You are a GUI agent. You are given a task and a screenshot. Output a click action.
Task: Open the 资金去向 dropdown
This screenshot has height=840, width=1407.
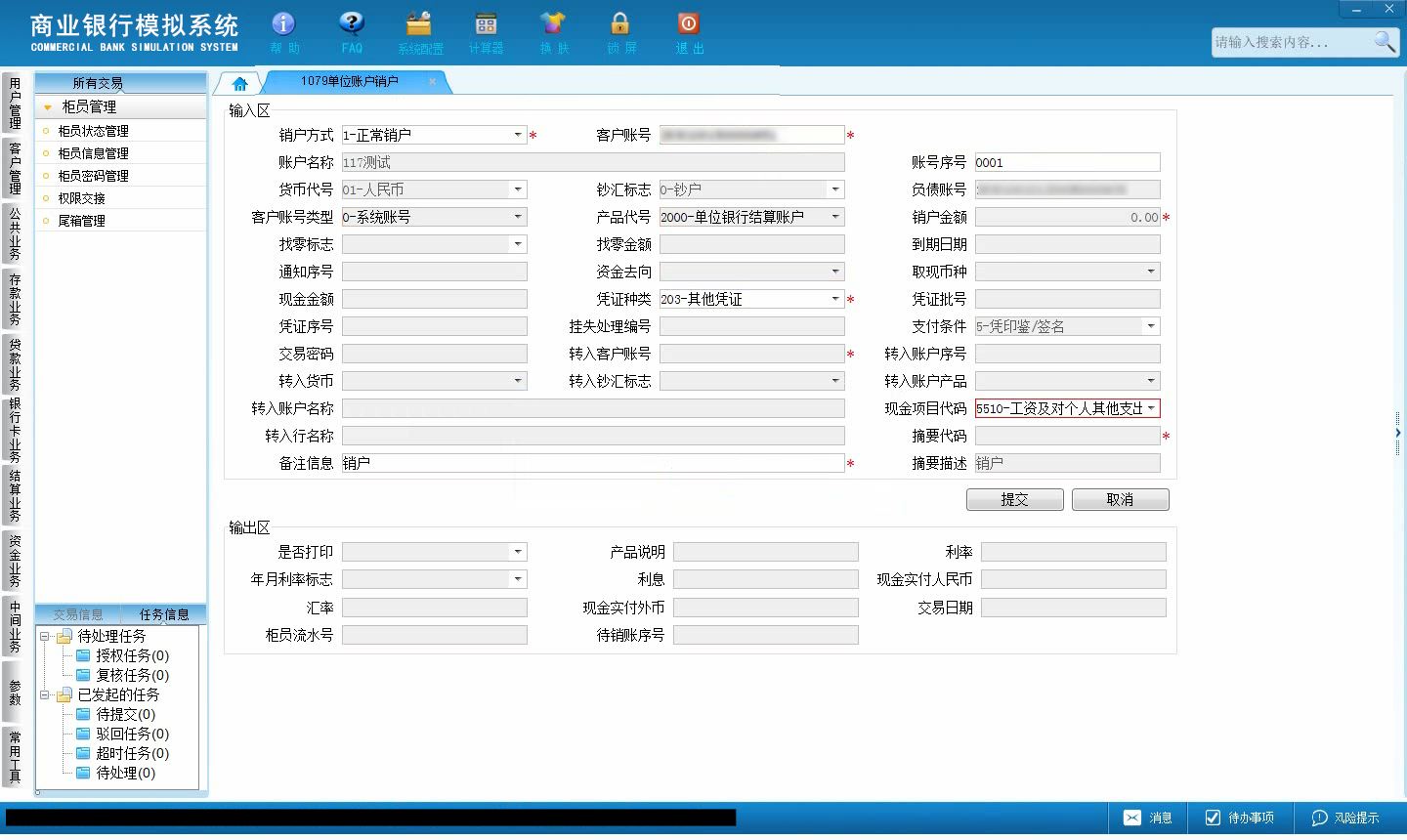835,272
